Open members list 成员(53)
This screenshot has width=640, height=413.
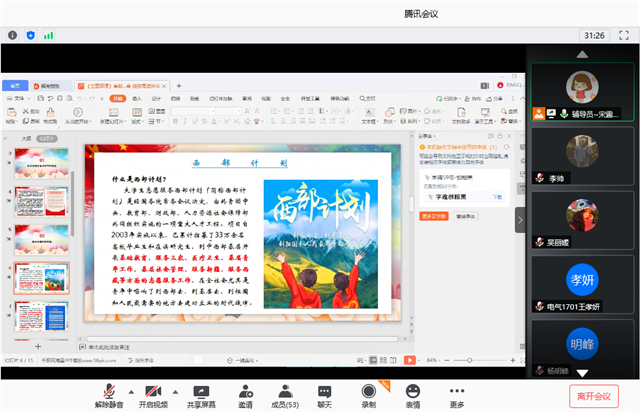point(285,395)
